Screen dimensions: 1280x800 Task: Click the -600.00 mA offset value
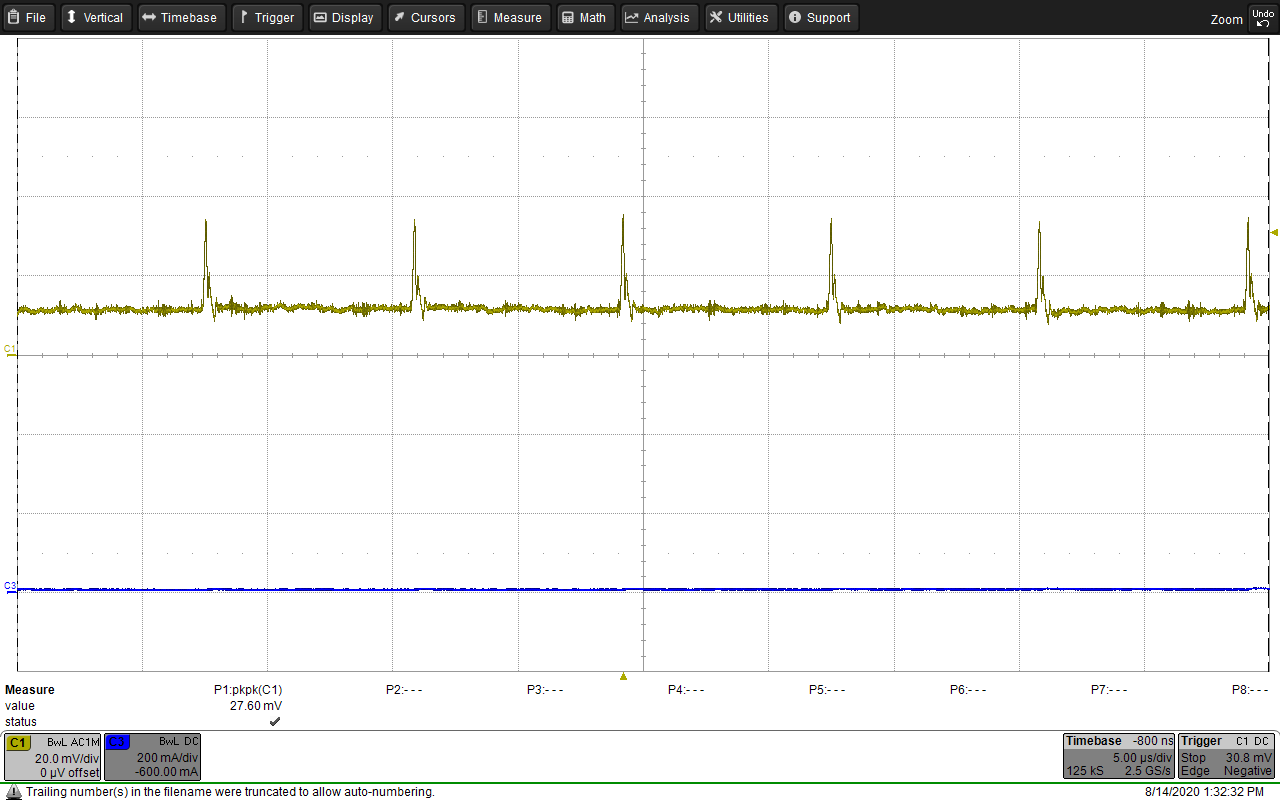167,772
